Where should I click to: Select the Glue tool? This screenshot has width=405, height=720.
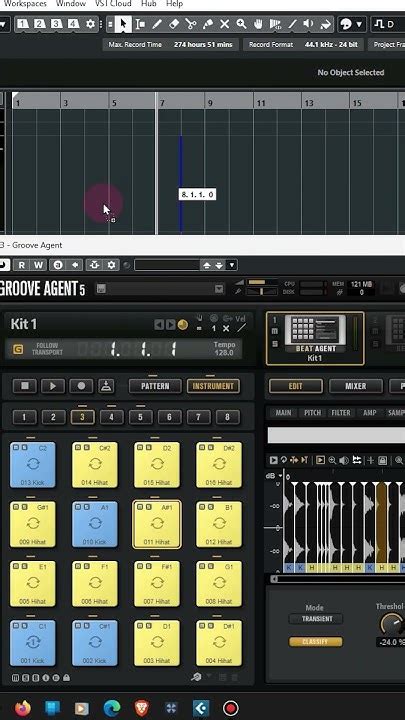208,24
